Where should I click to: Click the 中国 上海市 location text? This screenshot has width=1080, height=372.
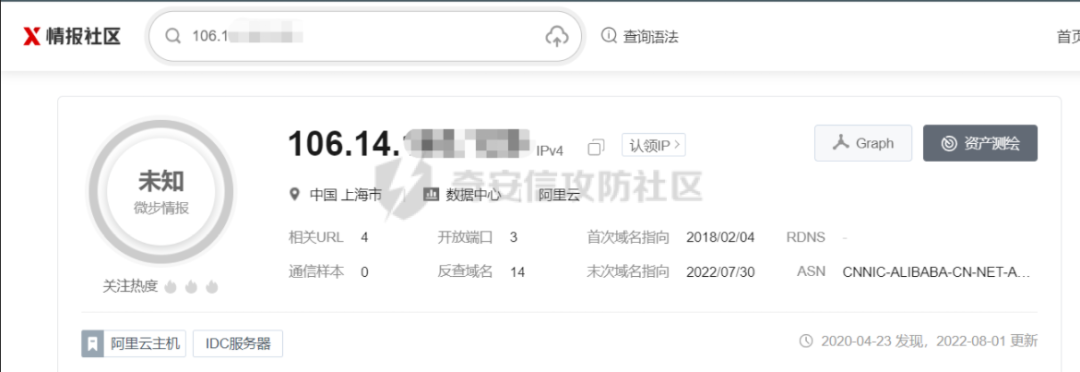(346, 195)
